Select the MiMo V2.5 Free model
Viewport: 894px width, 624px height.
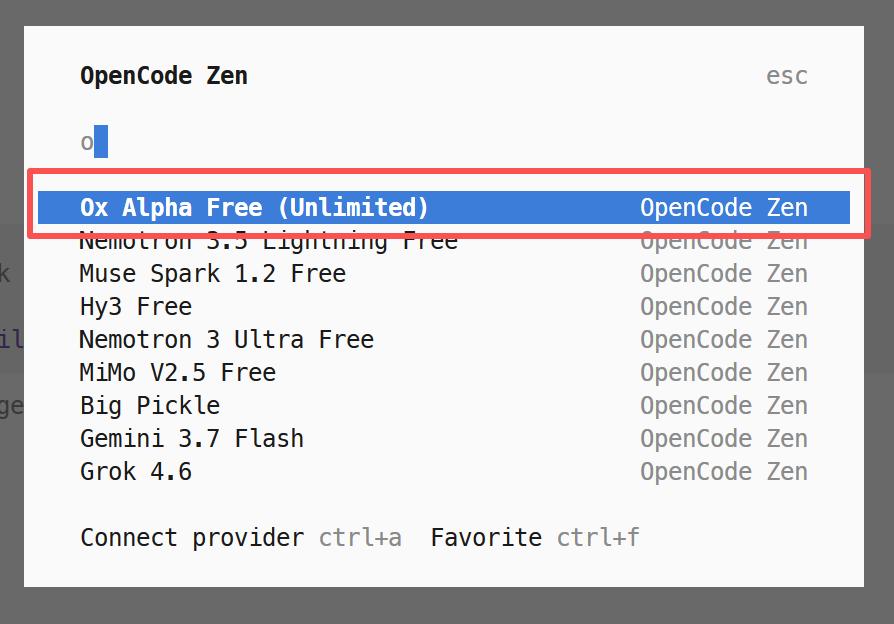(x=444, y=373)
